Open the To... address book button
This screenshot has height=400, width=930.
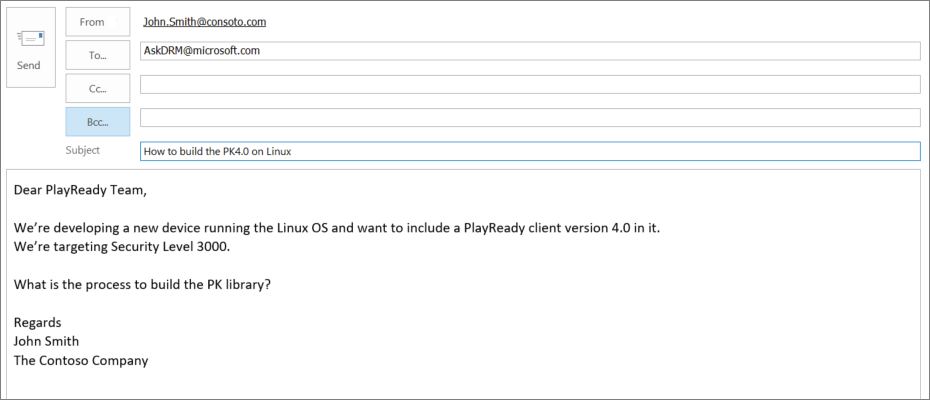98,55
